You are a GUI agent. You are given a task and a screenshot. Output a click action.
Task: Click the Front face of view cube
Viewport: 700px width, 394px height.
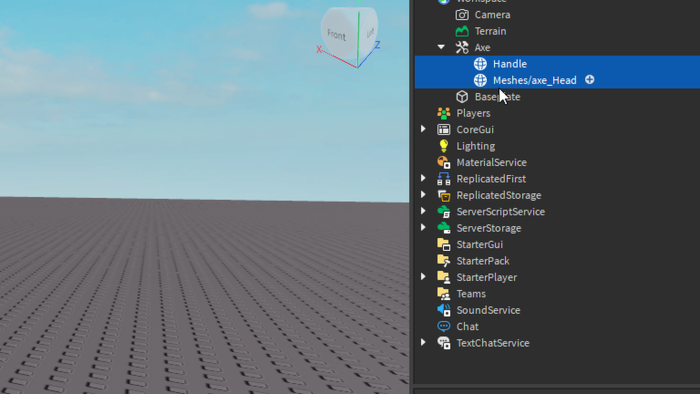(338, 36)
